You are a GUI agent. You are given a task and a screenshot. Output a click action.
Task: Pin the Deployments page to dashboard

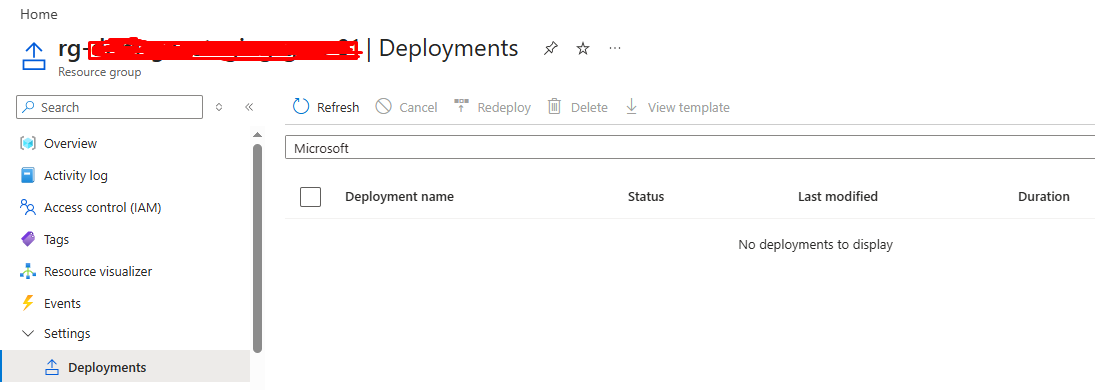tap(551, 48)
